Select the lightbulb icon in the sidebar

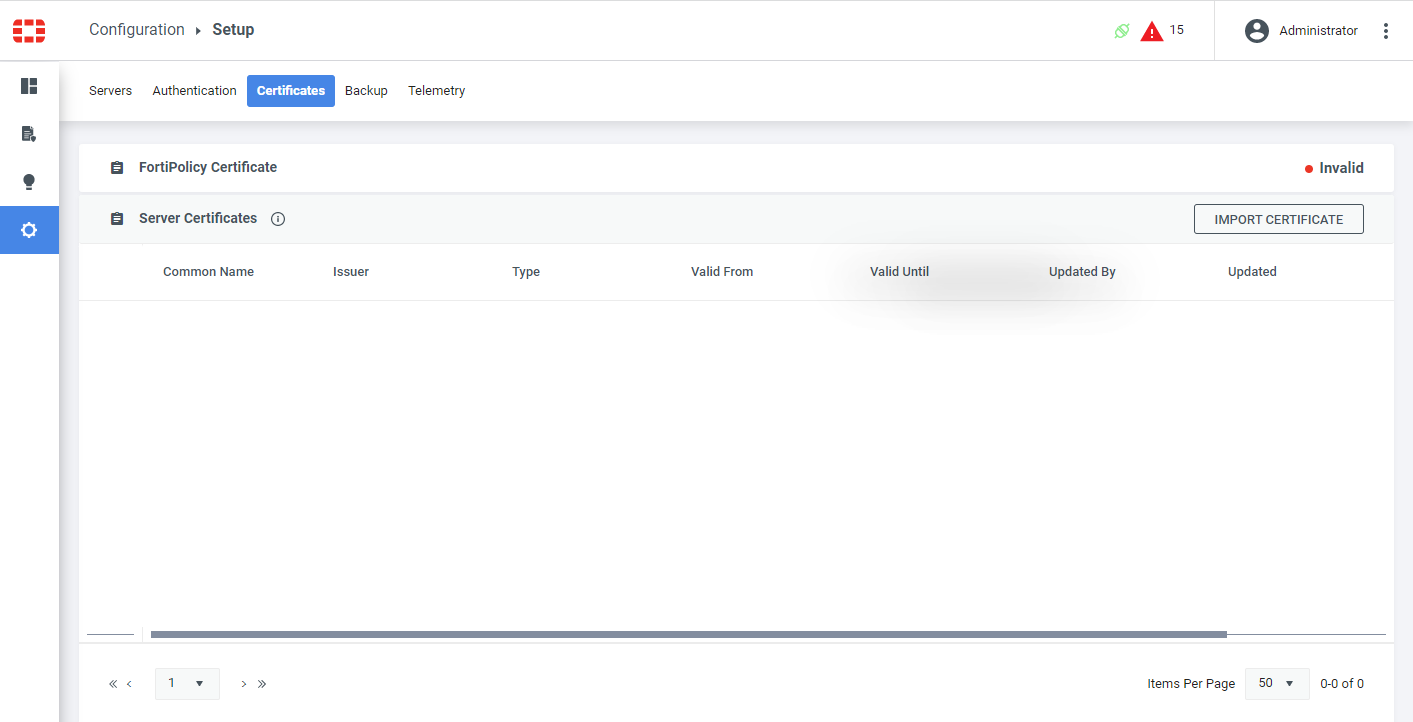pyautogui.click(x=29, y=182)
